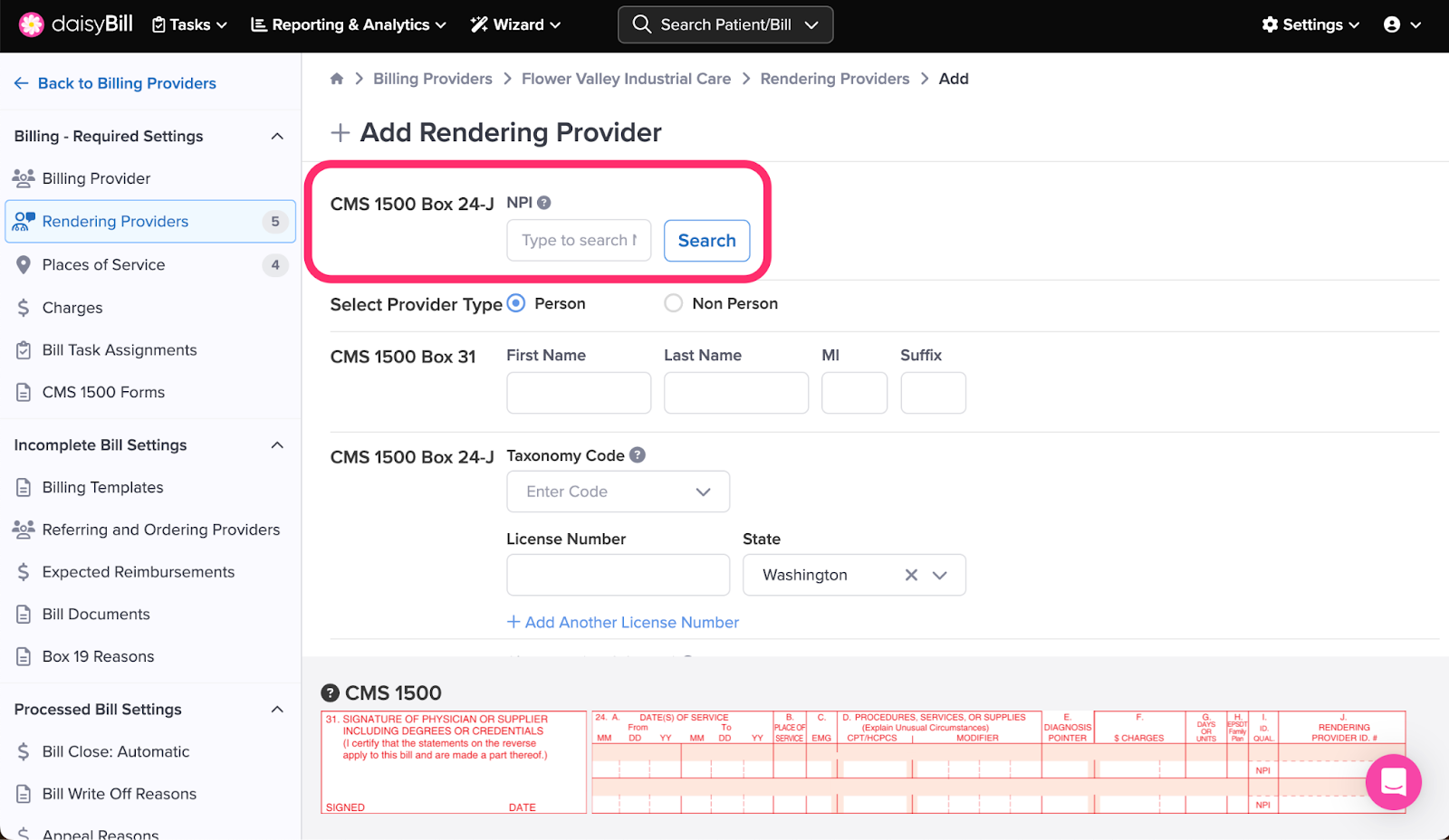The height and width of the screenshot is (840, 1449).
Task: Click the MI field
Action: pos(854,393)
